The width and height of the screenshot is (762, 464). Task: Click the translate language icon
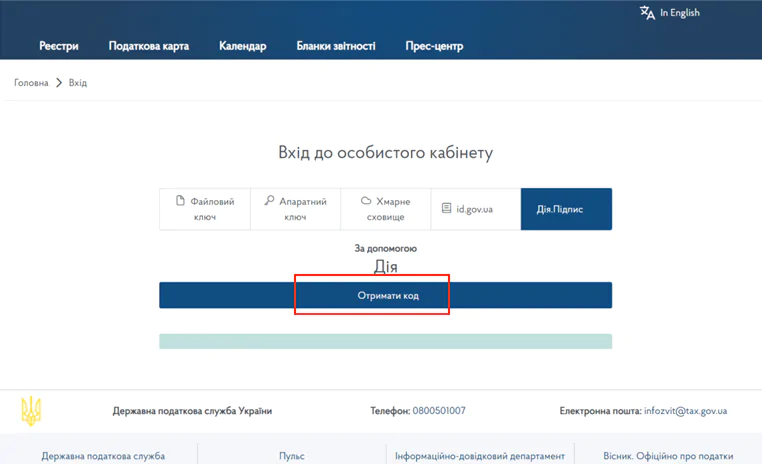point(647,13)
